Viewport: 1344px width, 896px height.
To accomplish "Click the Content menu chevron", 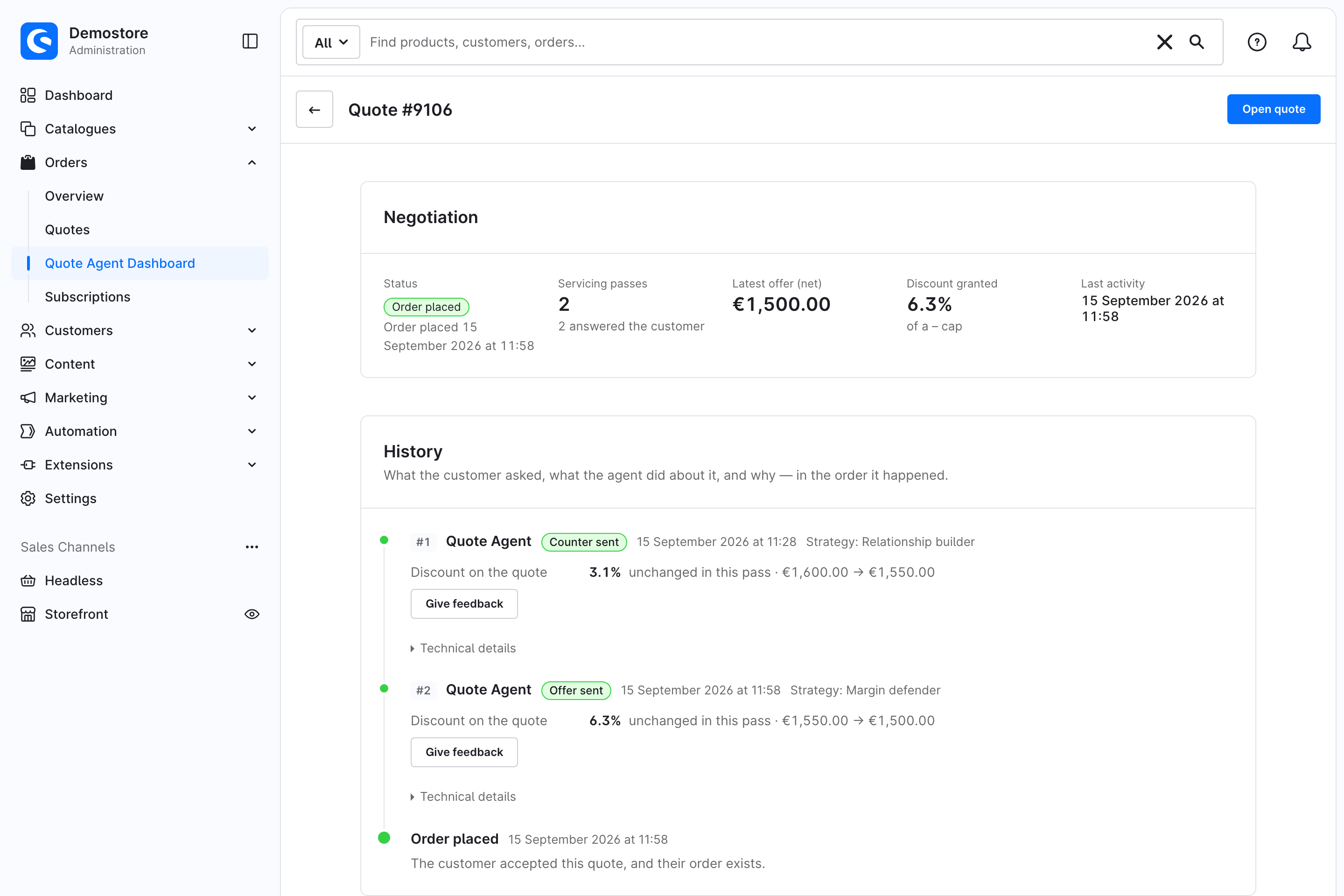I will (x=252, y=364).
